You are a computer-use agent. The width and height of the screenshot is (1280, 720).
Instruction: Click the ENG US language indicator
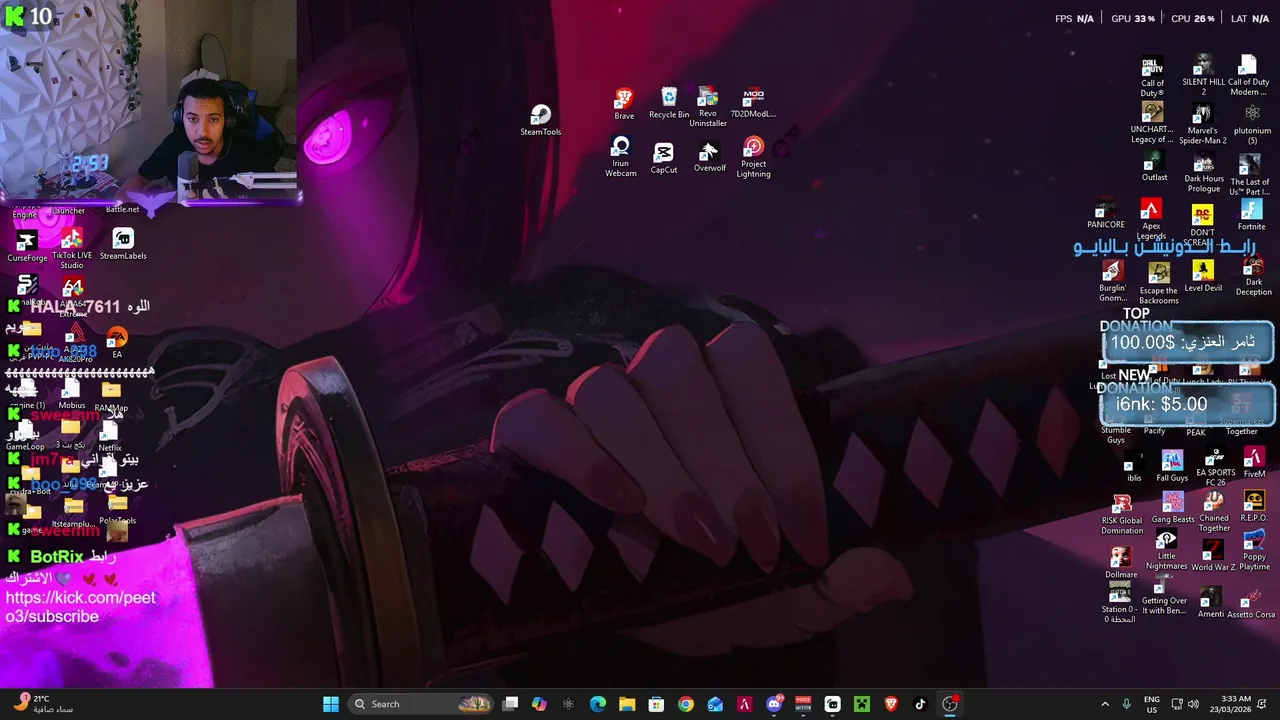[x=1152, y=704]
